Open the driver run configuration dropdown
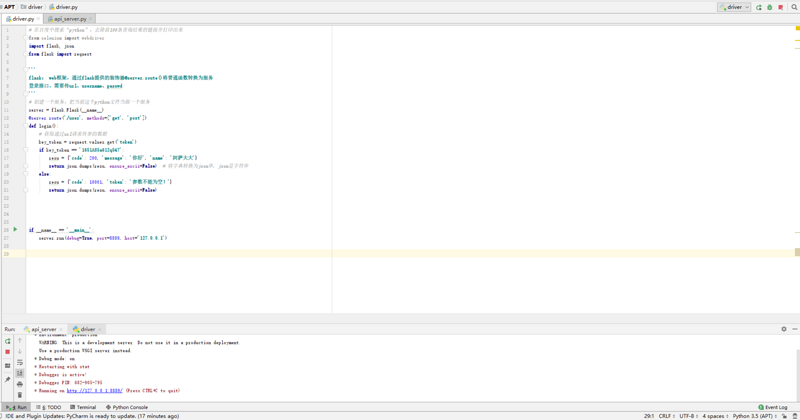 (734, 7)
